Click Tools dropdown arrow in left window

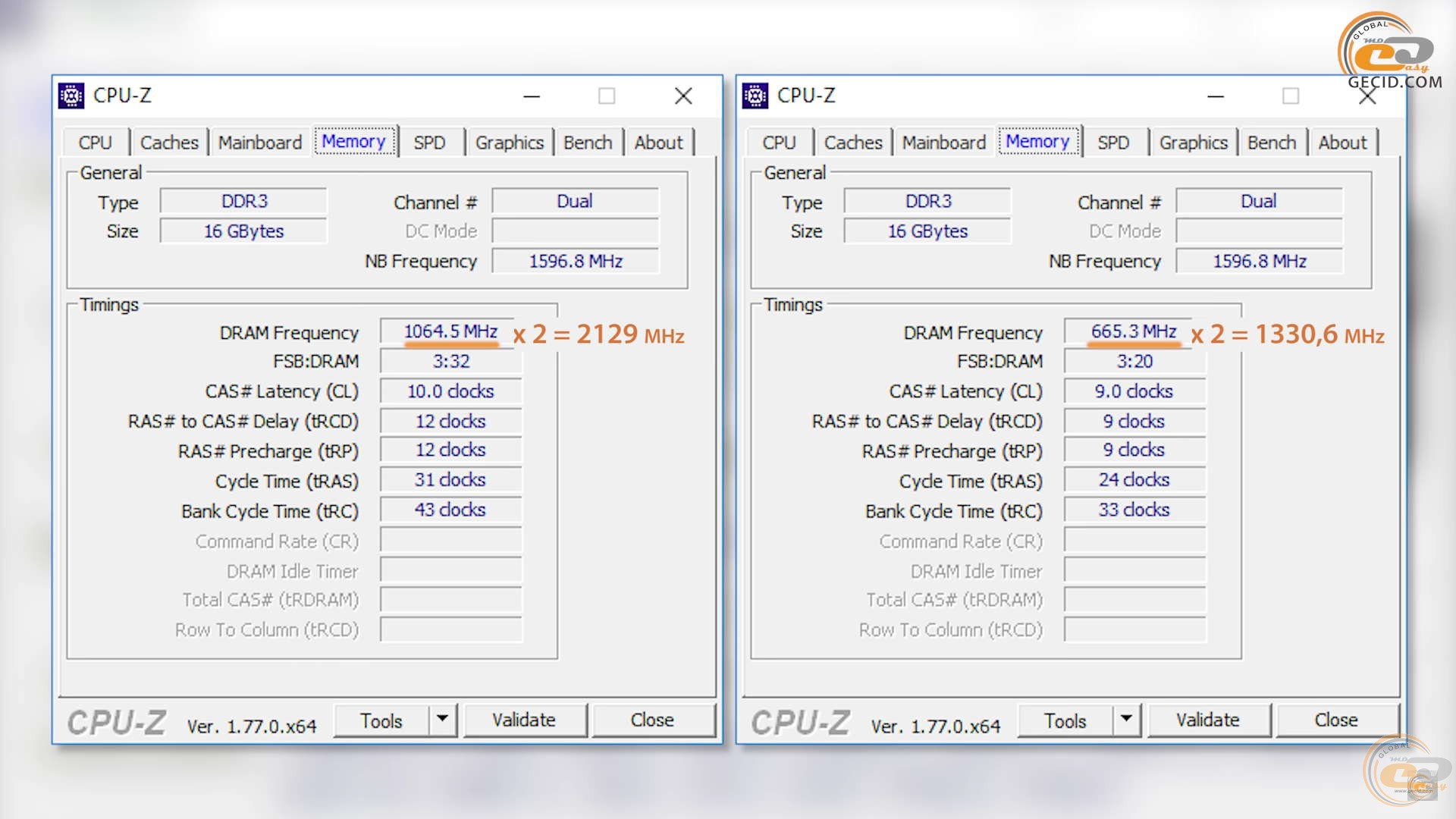[x=440, y=720]
